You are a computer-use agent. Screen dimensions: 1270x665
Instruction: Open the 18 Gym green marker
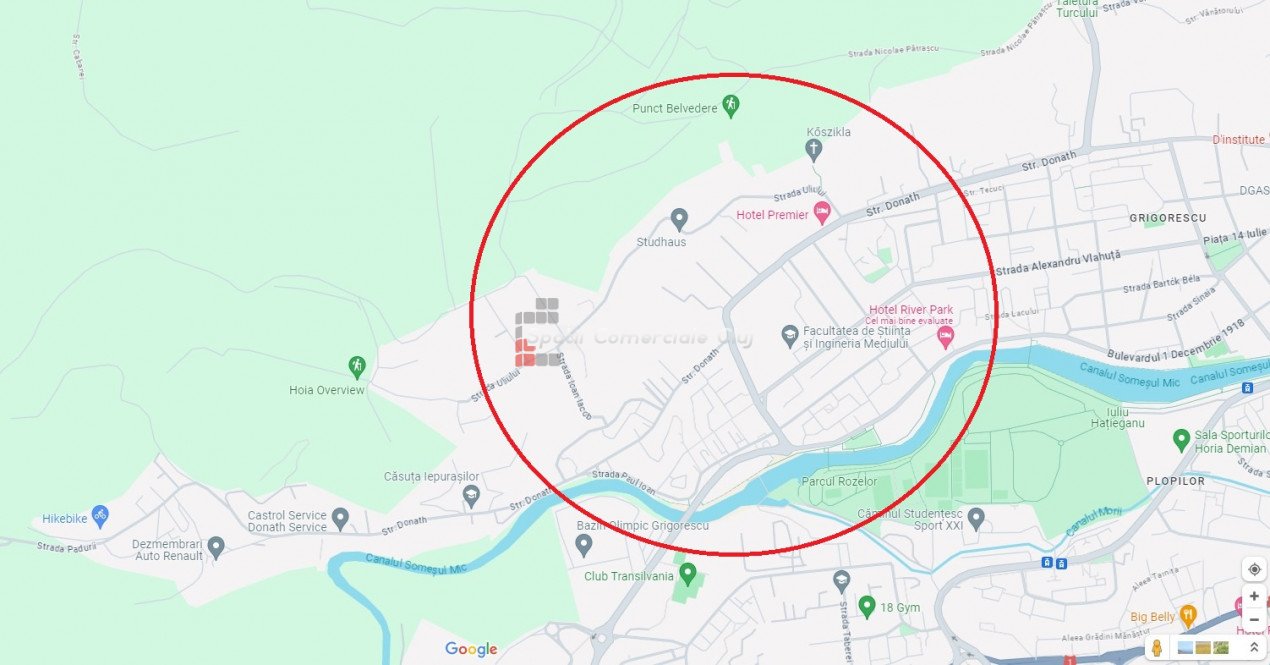867,606
